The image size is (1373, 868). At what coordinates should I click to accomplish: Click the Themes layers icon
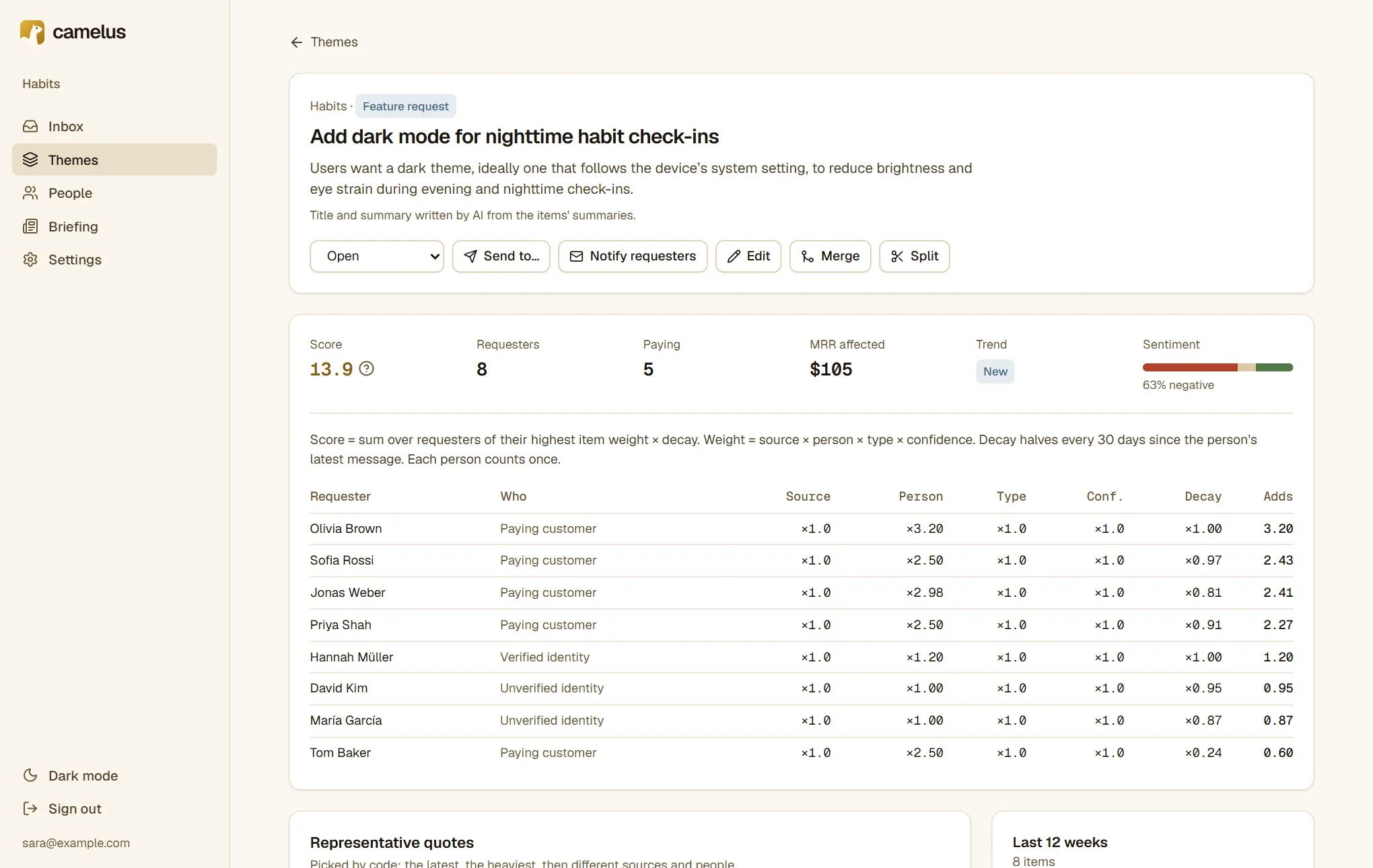click(x=30, y=159)
